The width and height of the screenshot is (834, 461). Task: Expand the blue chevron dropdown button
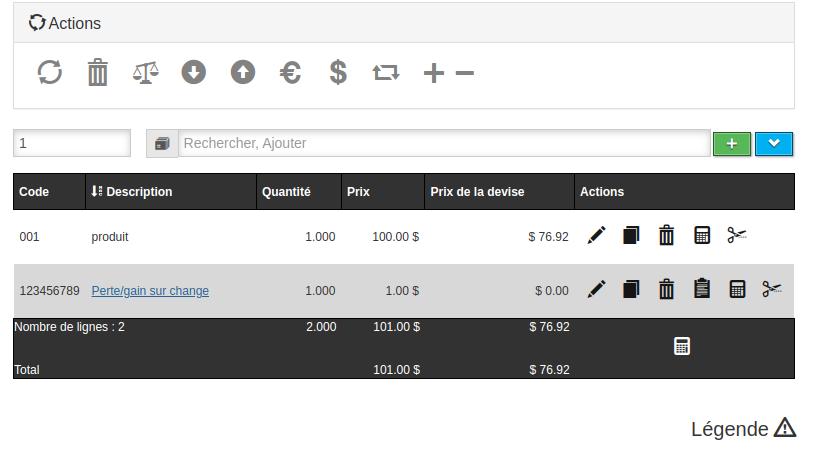pyautogui.click(x=774, y=144)
